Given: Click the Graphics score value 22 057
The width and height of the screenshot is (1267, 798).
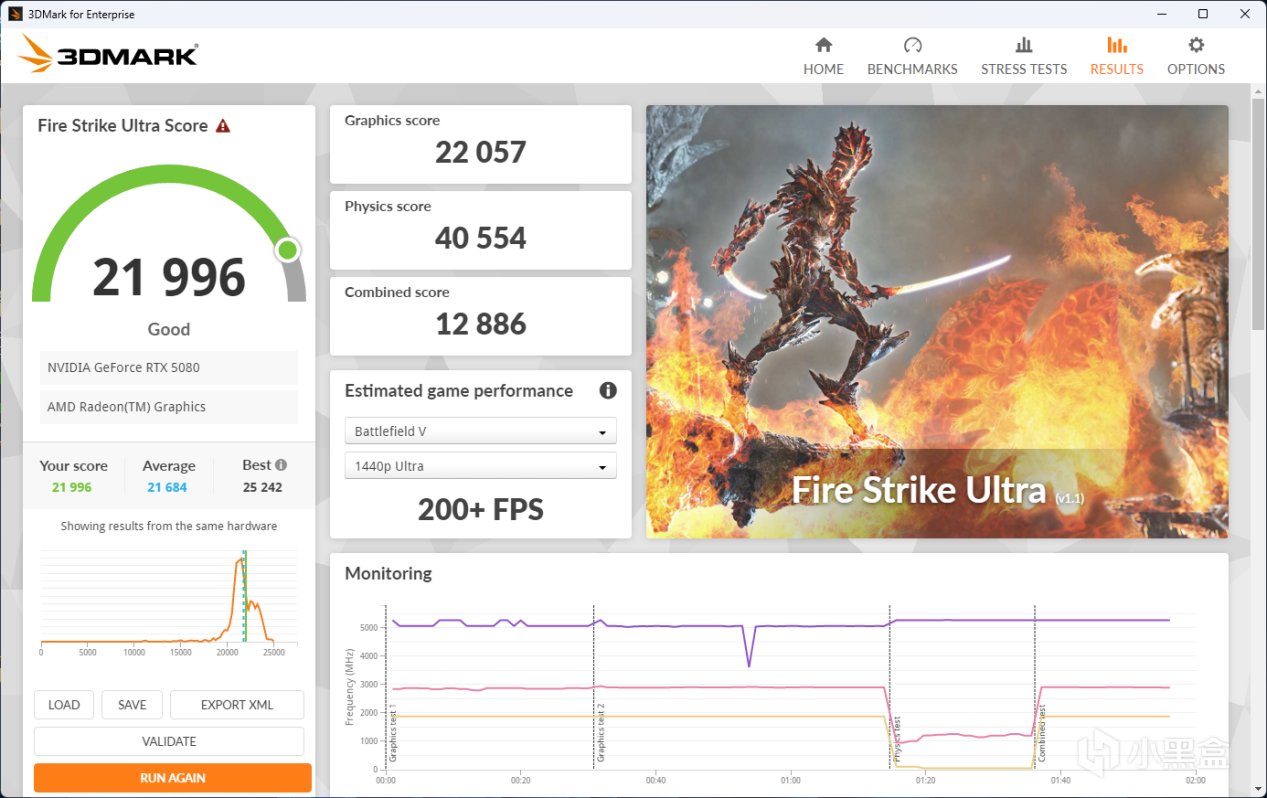Looking at the screenshot, I should point(480,152).
